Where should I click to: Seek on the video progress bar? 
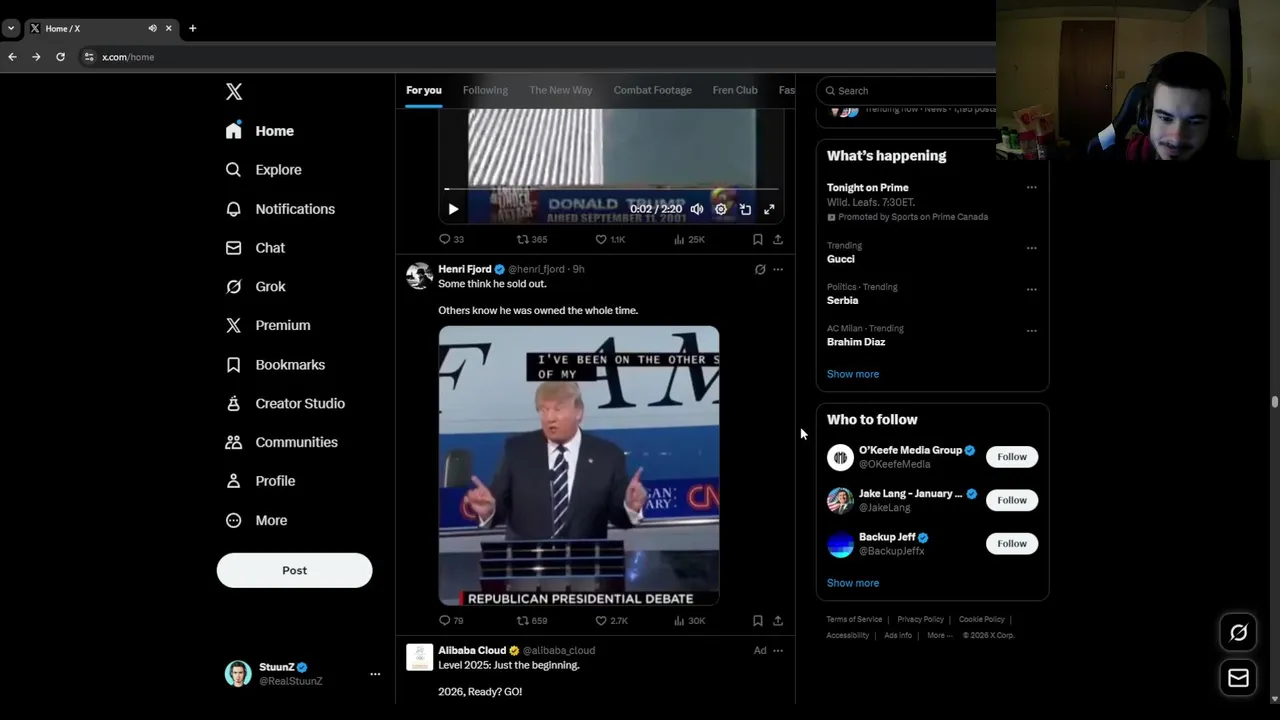[x=611, y=189]
